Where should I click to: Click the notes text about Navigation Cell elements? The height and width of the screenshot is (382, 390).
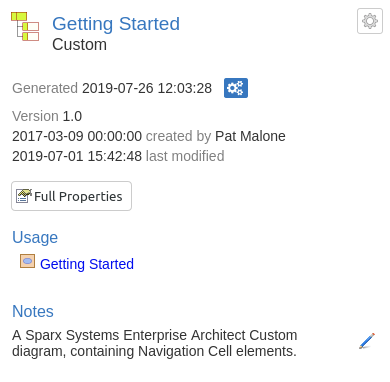click(154, 343)
